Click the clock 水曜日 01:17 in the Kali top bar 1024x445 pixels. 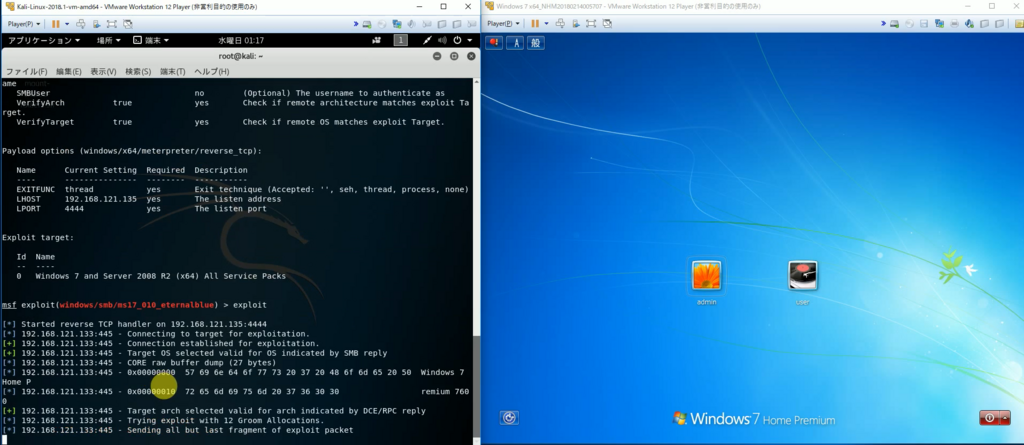tap(241, 41)
